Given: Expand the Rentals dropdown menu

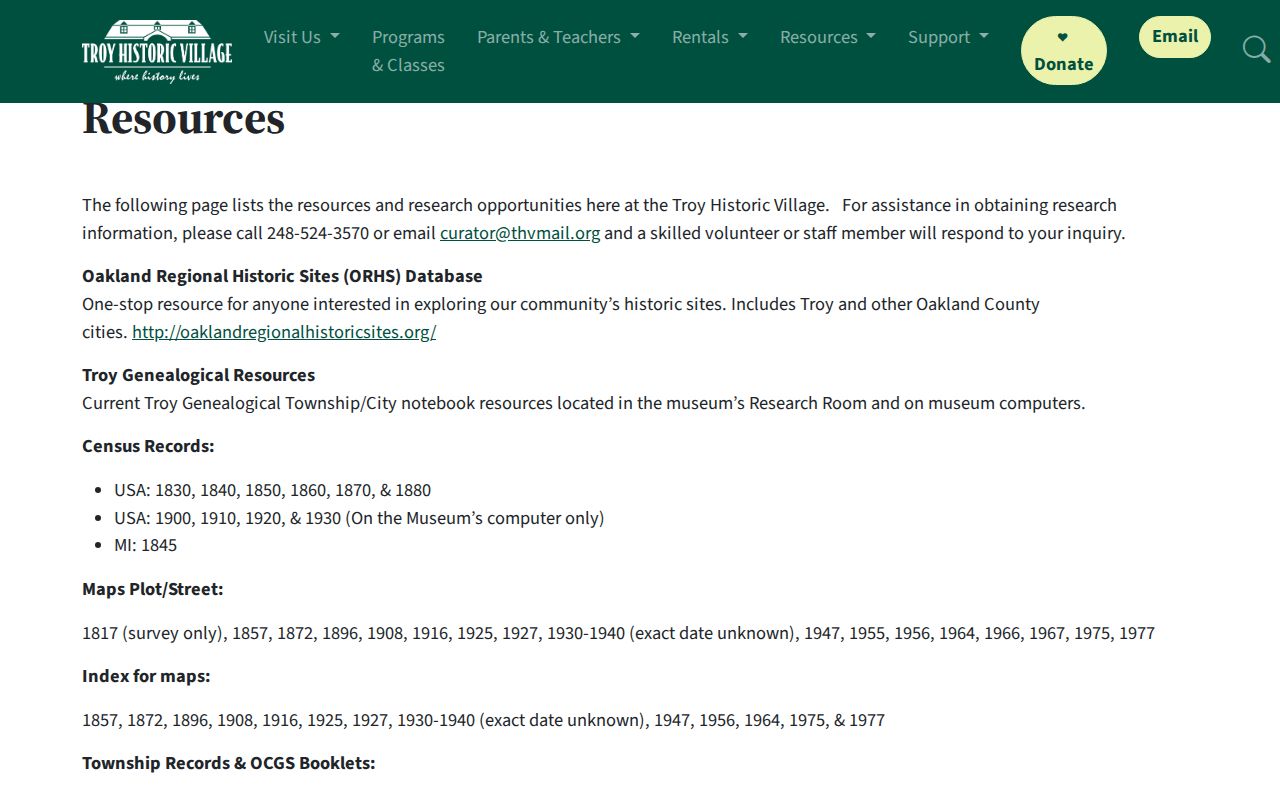Looking at the screenshot, I should pyautogui.click(x=710, y=37).
